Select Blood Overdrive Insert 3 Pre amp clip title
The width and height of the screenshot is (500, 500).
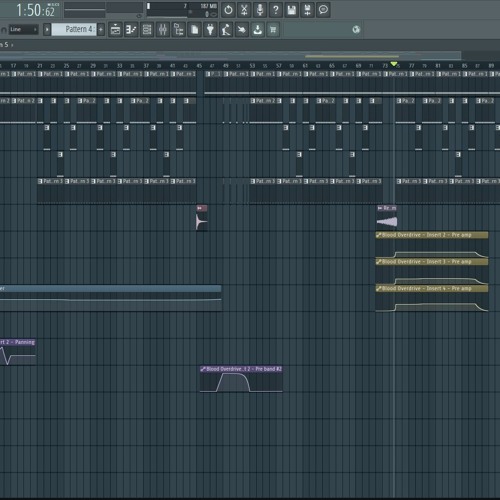[427, 262]
